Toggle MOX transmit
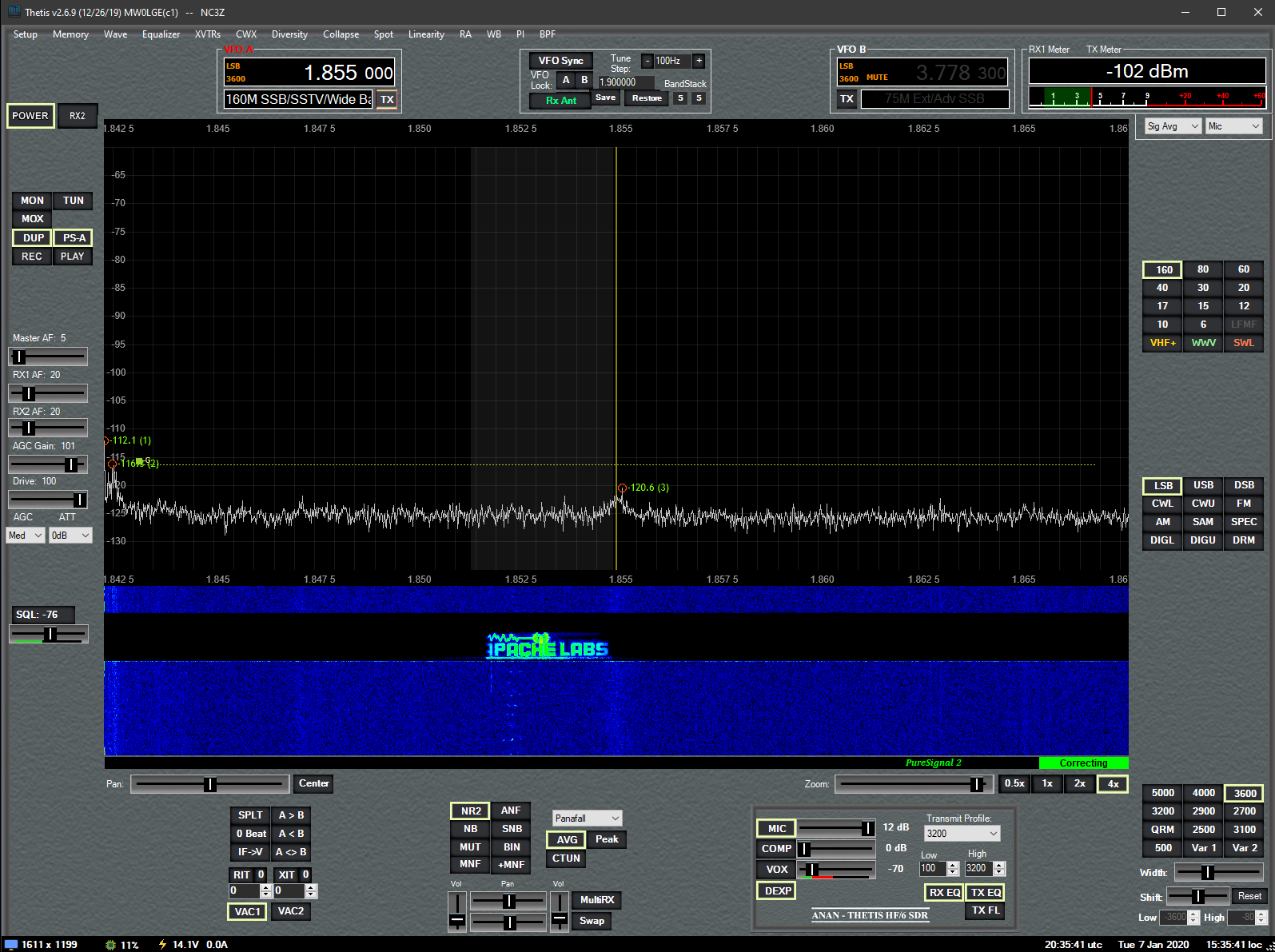Screen dimensions: 1275x952 point(32,219)
